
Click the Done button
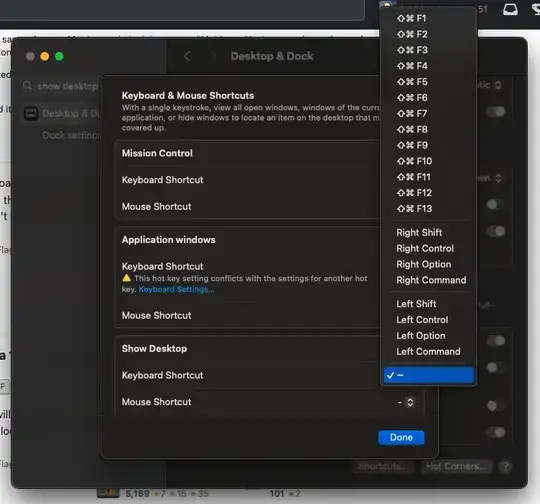click(401, 438)
